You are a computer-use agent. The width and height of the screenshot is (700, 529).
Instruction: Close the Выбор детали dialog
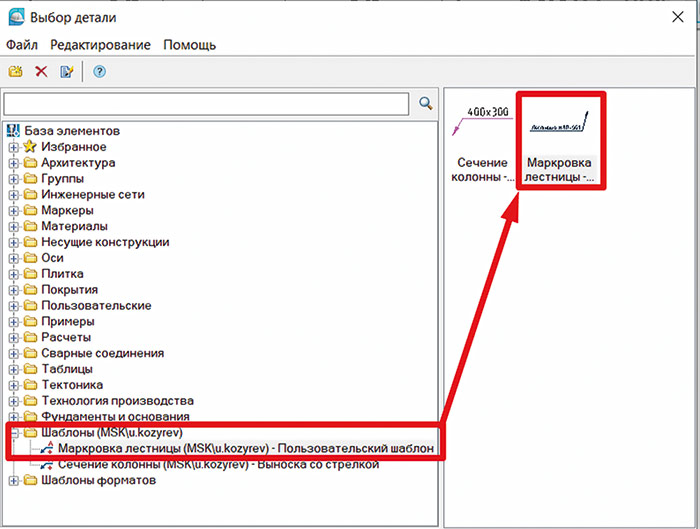tap(678, 17)
